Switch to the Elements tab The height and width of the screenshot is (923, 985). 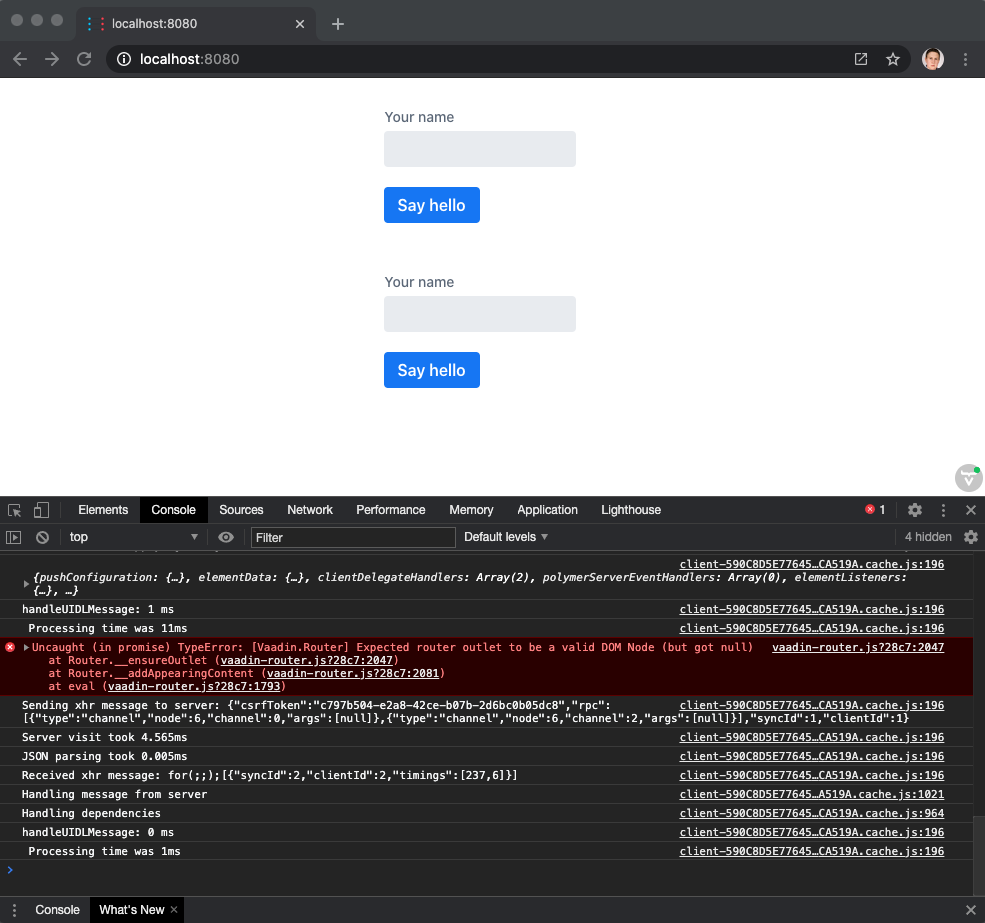103,510
